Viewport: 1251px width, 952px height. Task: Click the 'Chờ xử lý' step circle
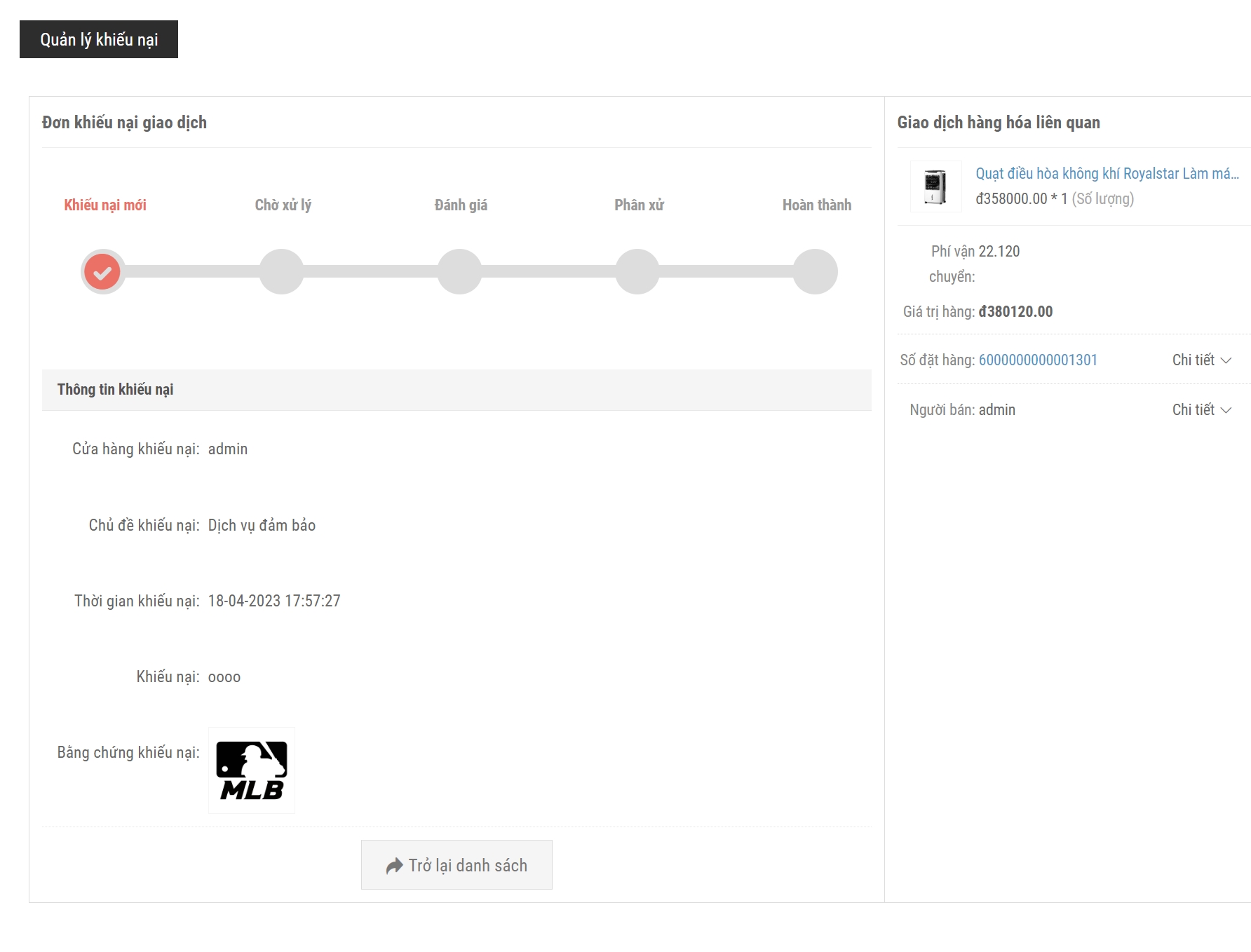pos(281,272)
